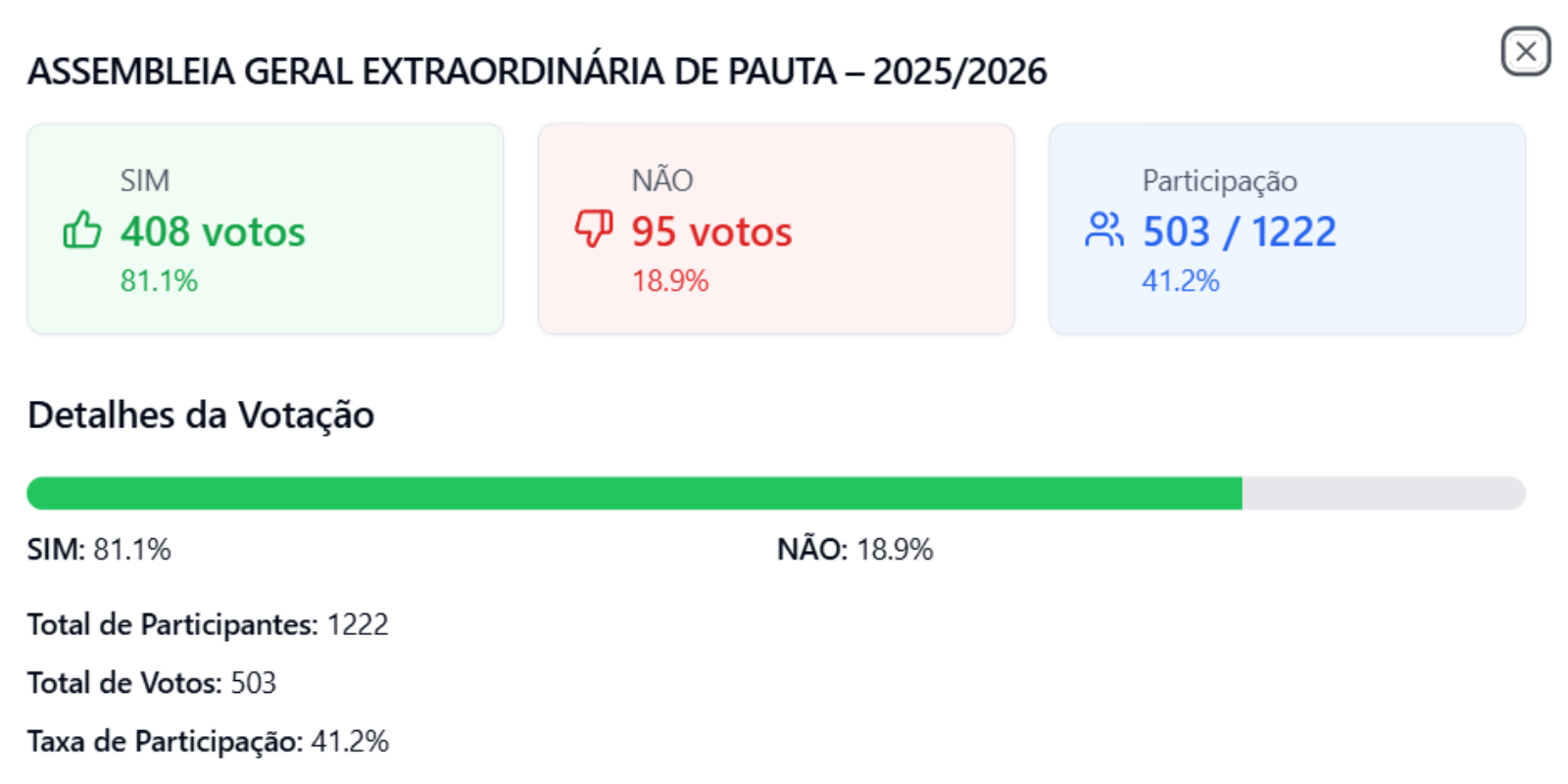Click the blue participants people icon
1568x784 pixels.
pos(1104,230)
